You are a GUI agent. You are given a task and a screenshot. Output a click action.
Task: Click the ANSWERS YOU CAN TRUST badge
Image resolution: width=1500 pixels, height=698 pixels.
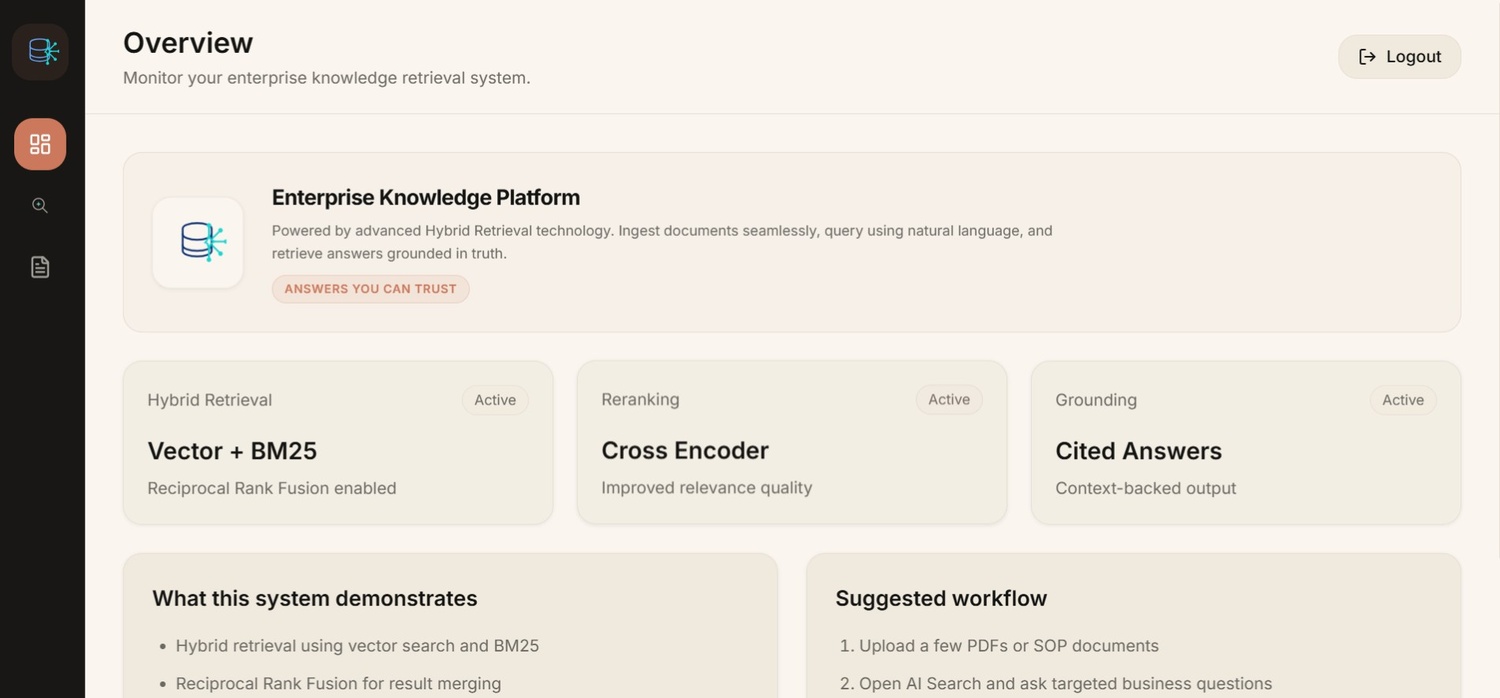tap(370, 289)
